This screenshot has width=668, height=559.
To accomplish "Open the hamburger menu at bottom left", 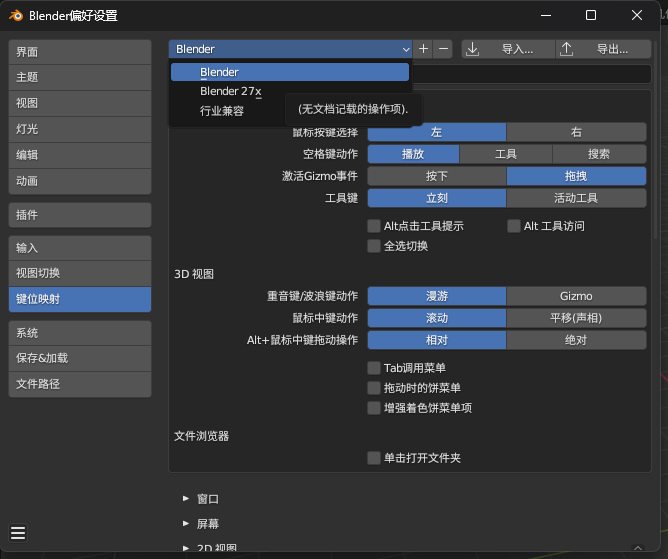I will pos(18,533).
